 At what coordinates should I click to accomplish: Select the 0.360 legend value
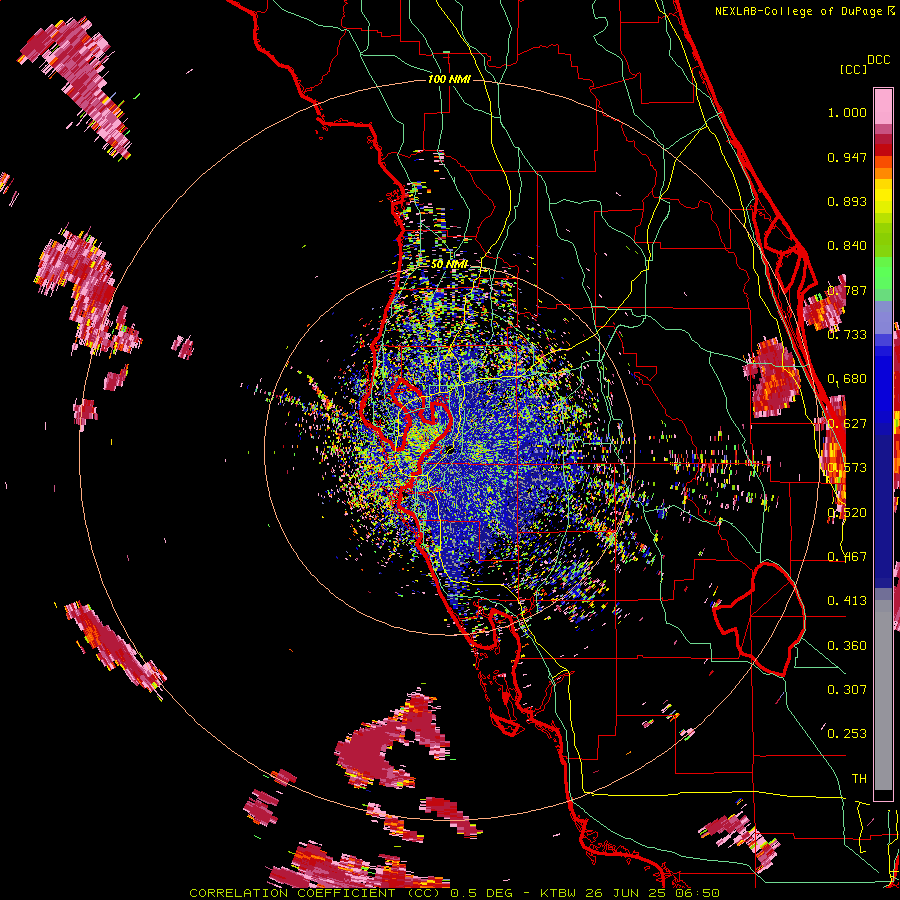coord(847,646)
